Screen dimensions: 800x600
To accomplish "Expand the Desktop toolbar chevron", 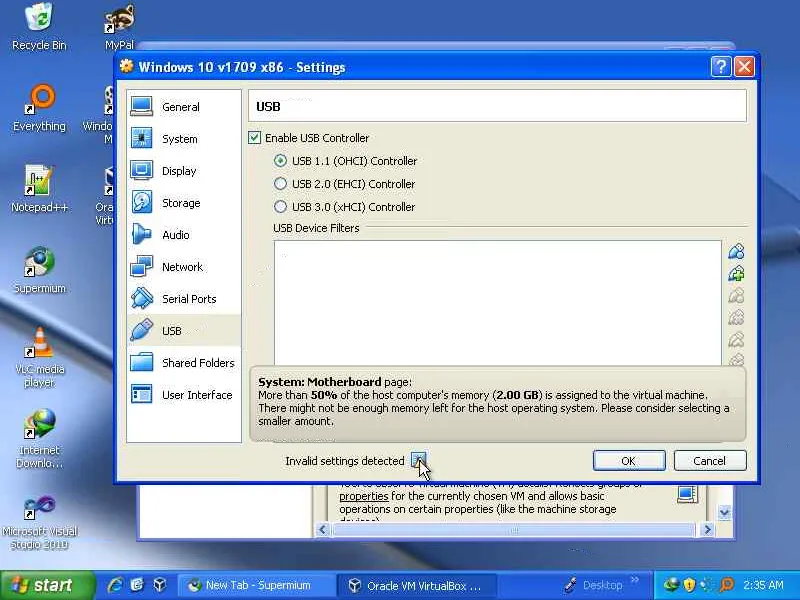I will (x=635, y=580).
